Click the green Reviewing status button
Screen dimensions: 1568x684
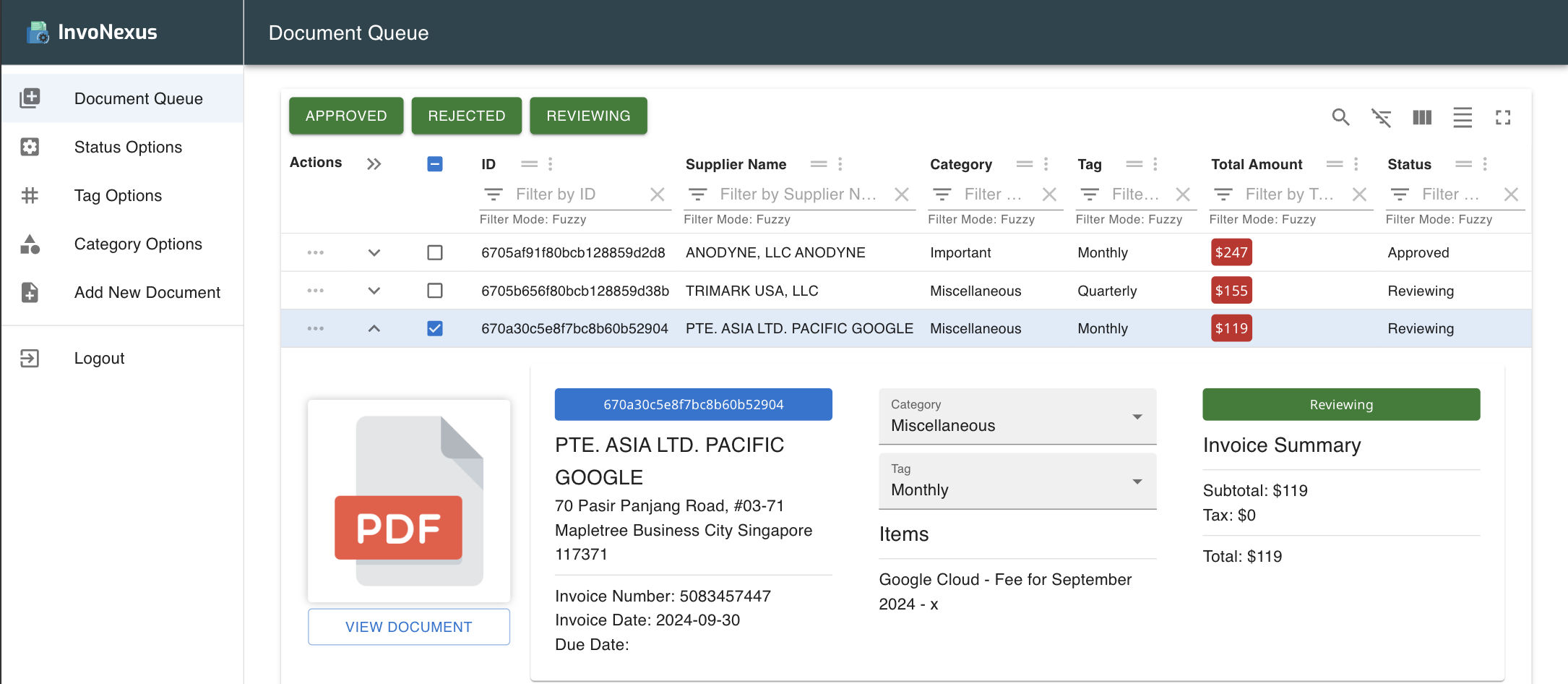[x=1341, y=404]
